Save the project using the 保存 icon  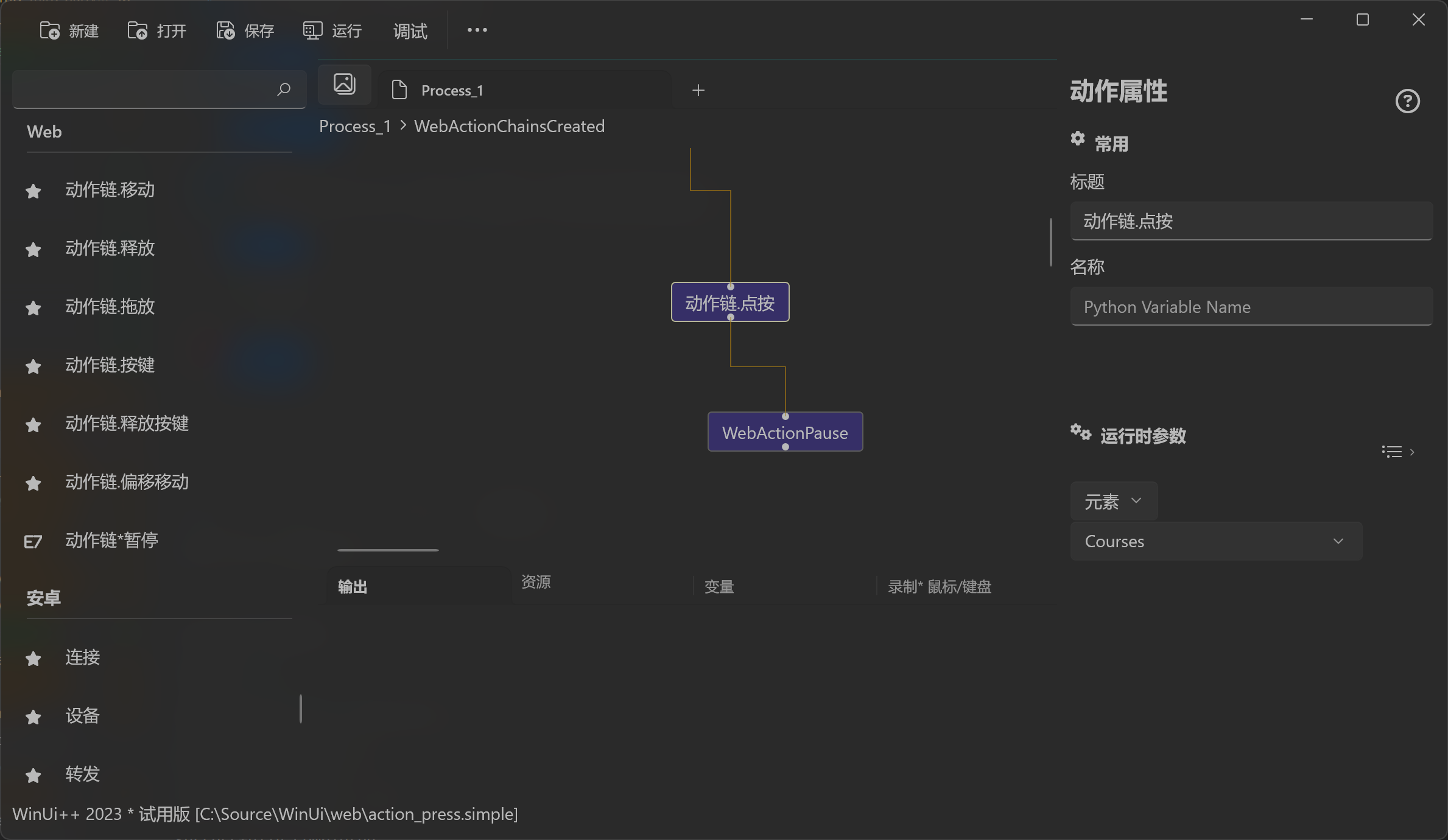coord(225,30)
